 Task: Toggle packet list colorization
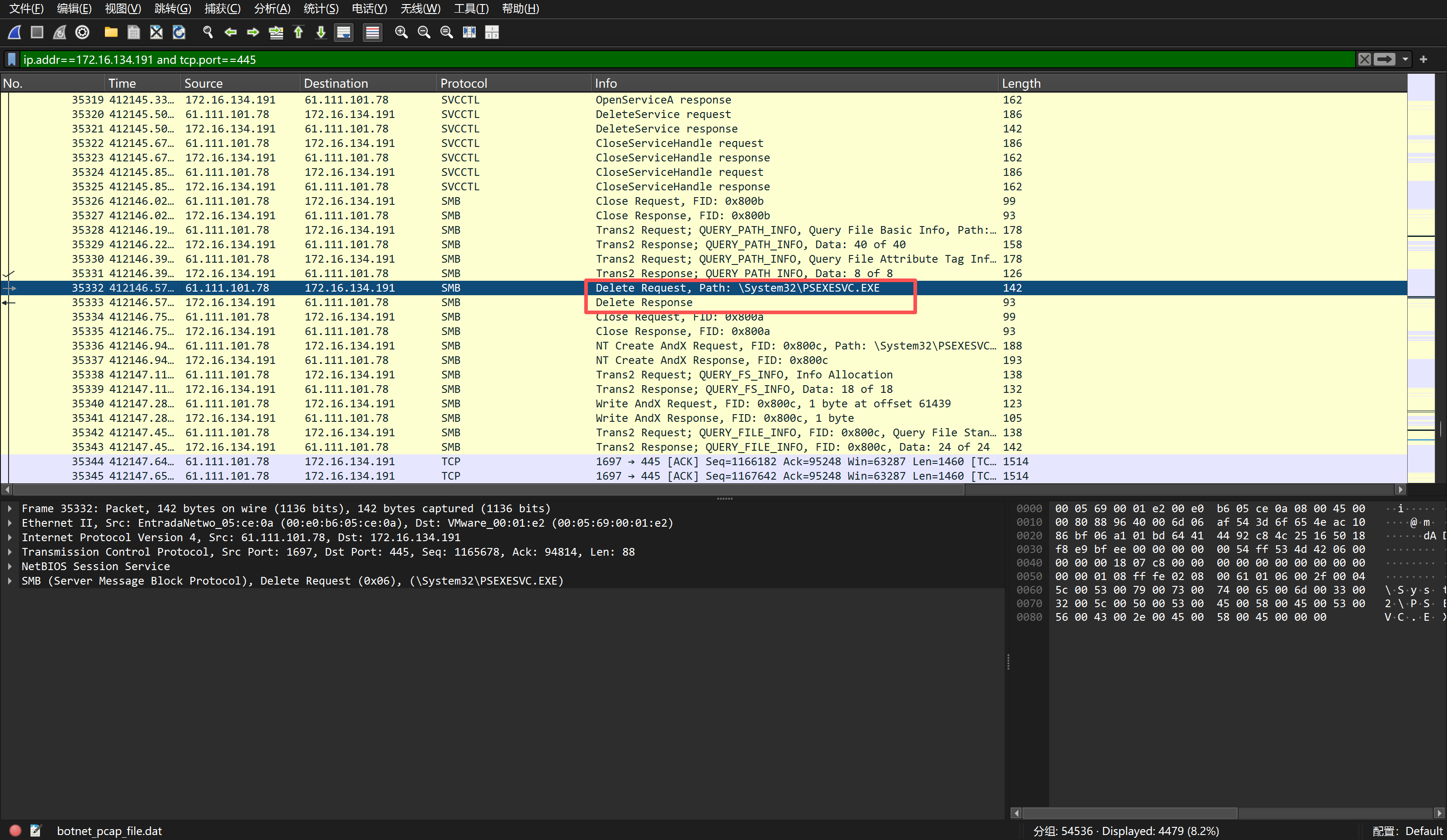373,32
